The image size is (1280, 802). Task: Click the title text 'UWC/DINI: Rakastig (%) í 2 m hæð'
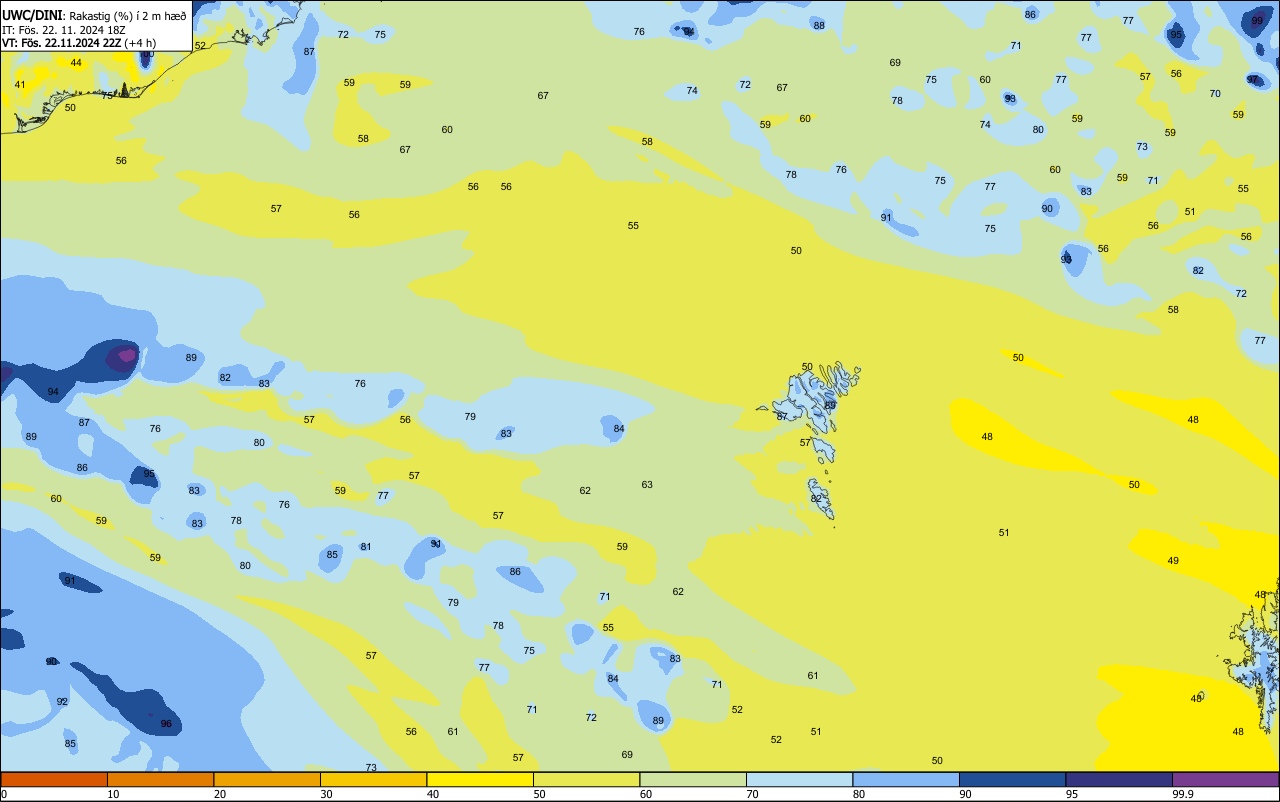pos(94,15)
